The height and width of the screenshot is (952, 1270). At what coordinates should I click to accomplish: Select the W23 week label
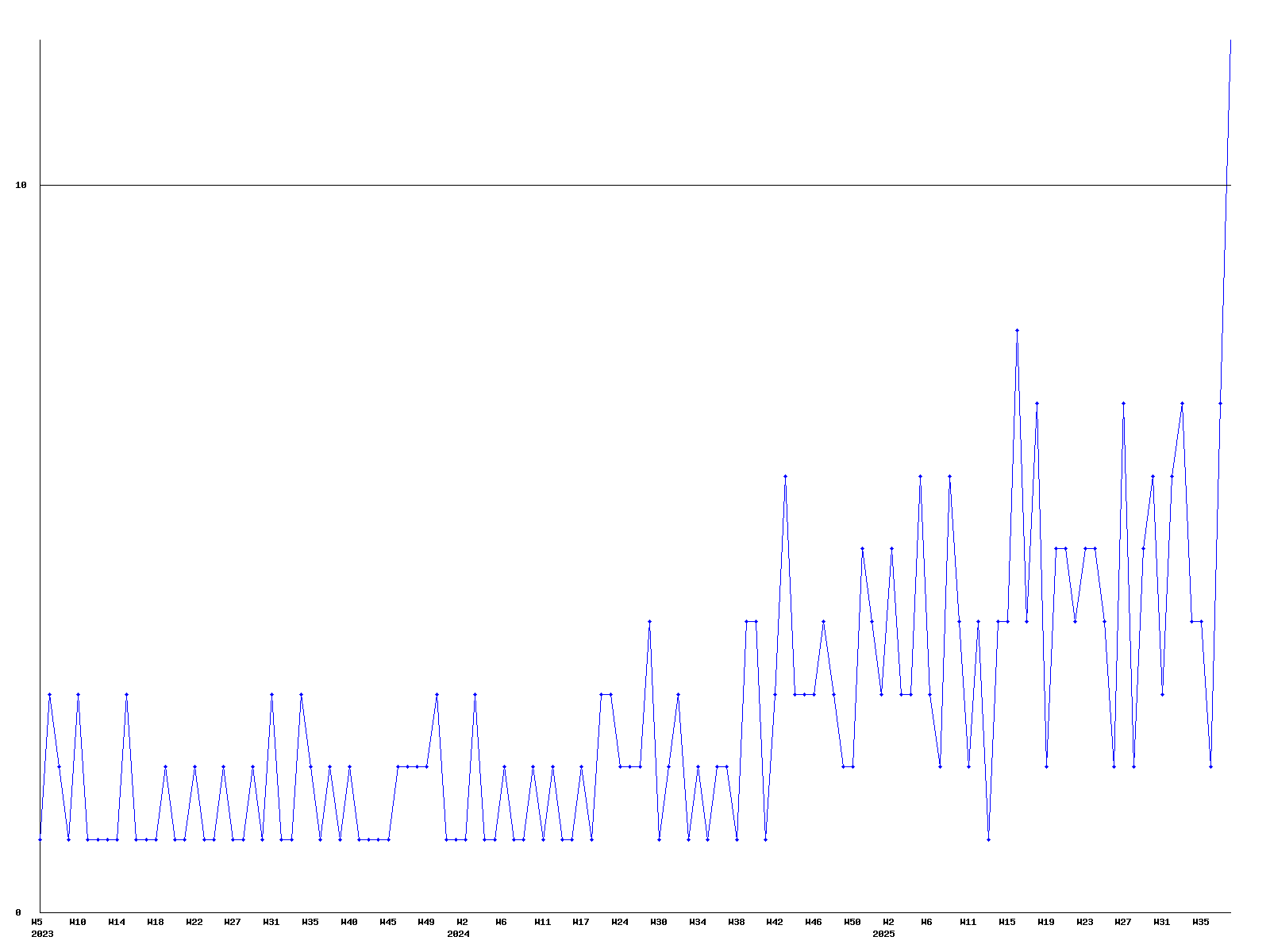1085,922
